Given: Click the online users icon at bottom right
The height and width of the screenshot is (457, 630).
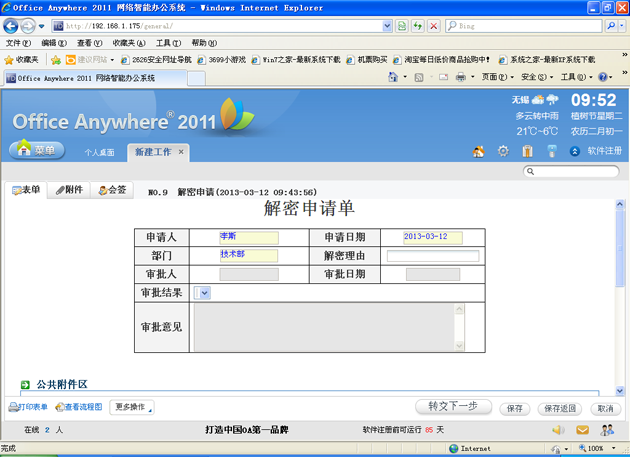Looking at the screenshot, I should tap(607, 430).
